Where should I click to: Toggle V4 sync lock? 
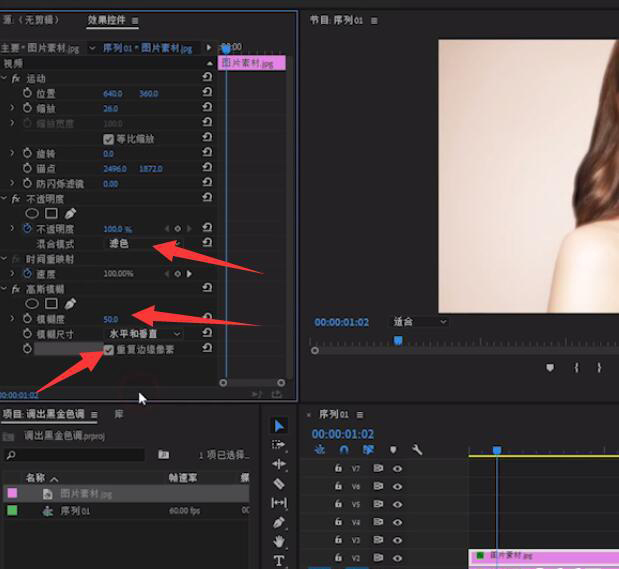[x=378, y=522]
